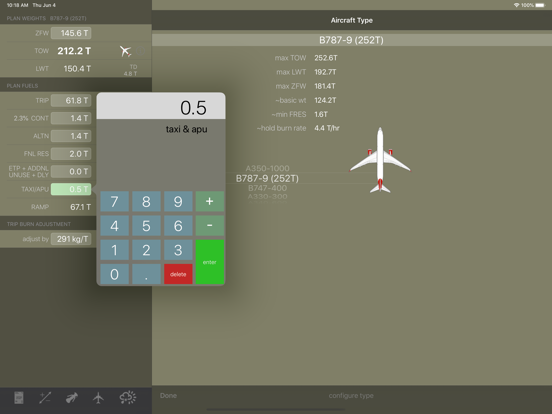Check the battery indicator in status bar

tap(540, 5)
